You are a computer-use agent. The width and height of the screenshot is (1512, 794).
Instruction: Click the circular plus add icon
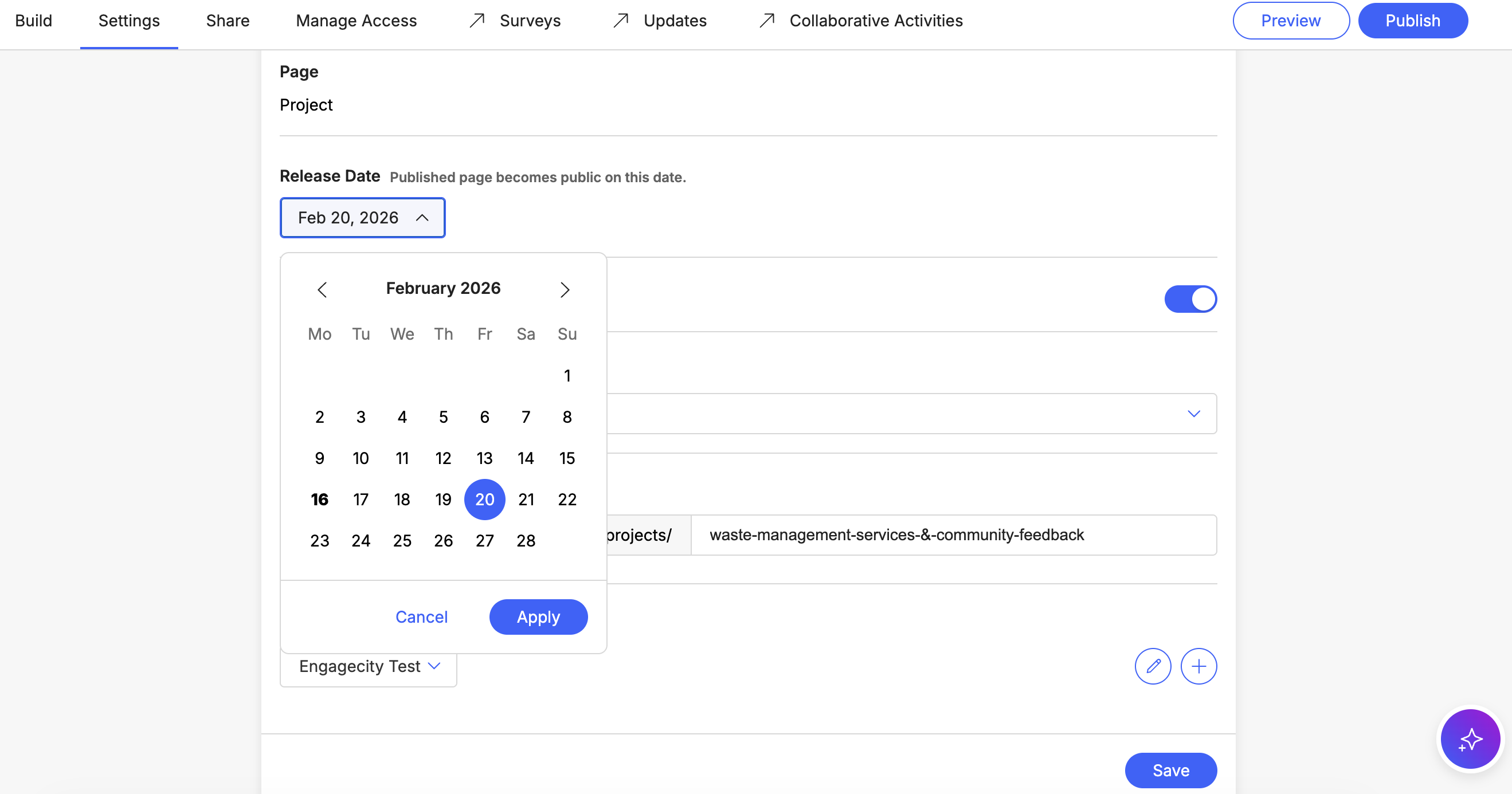1198,666
